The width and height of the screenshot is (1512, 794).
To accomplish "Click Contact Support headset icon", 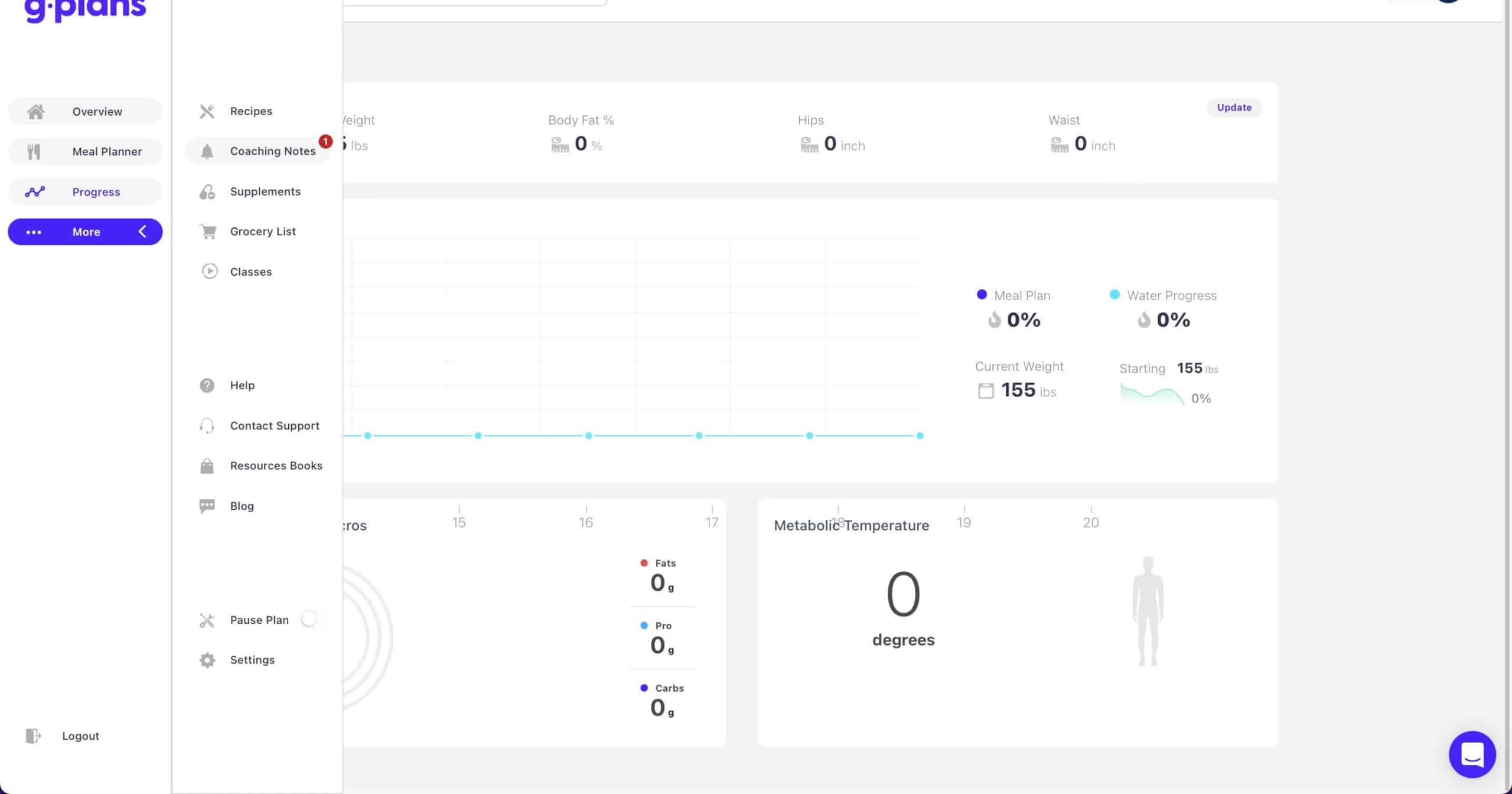I will click(x=207, y=425).
